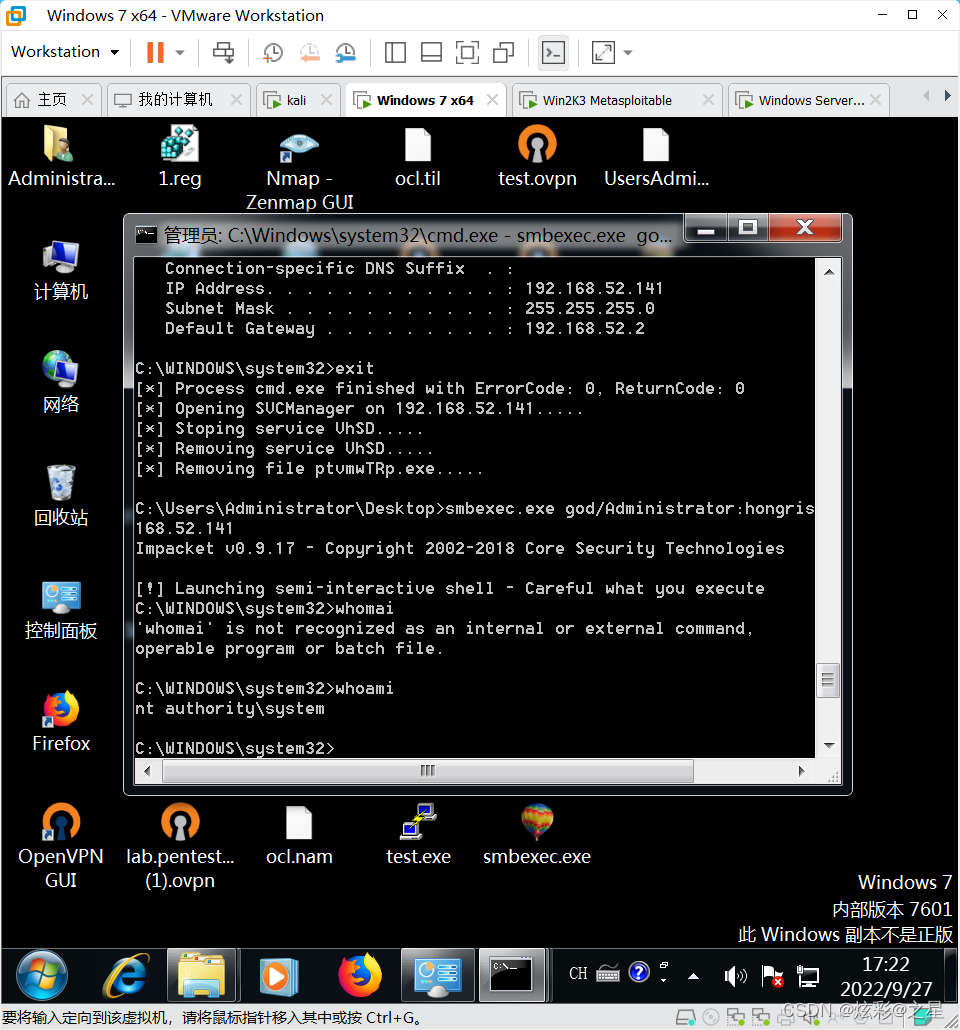
Task: Select the smbexec.exe desktop icon
Action: (537, 836)
